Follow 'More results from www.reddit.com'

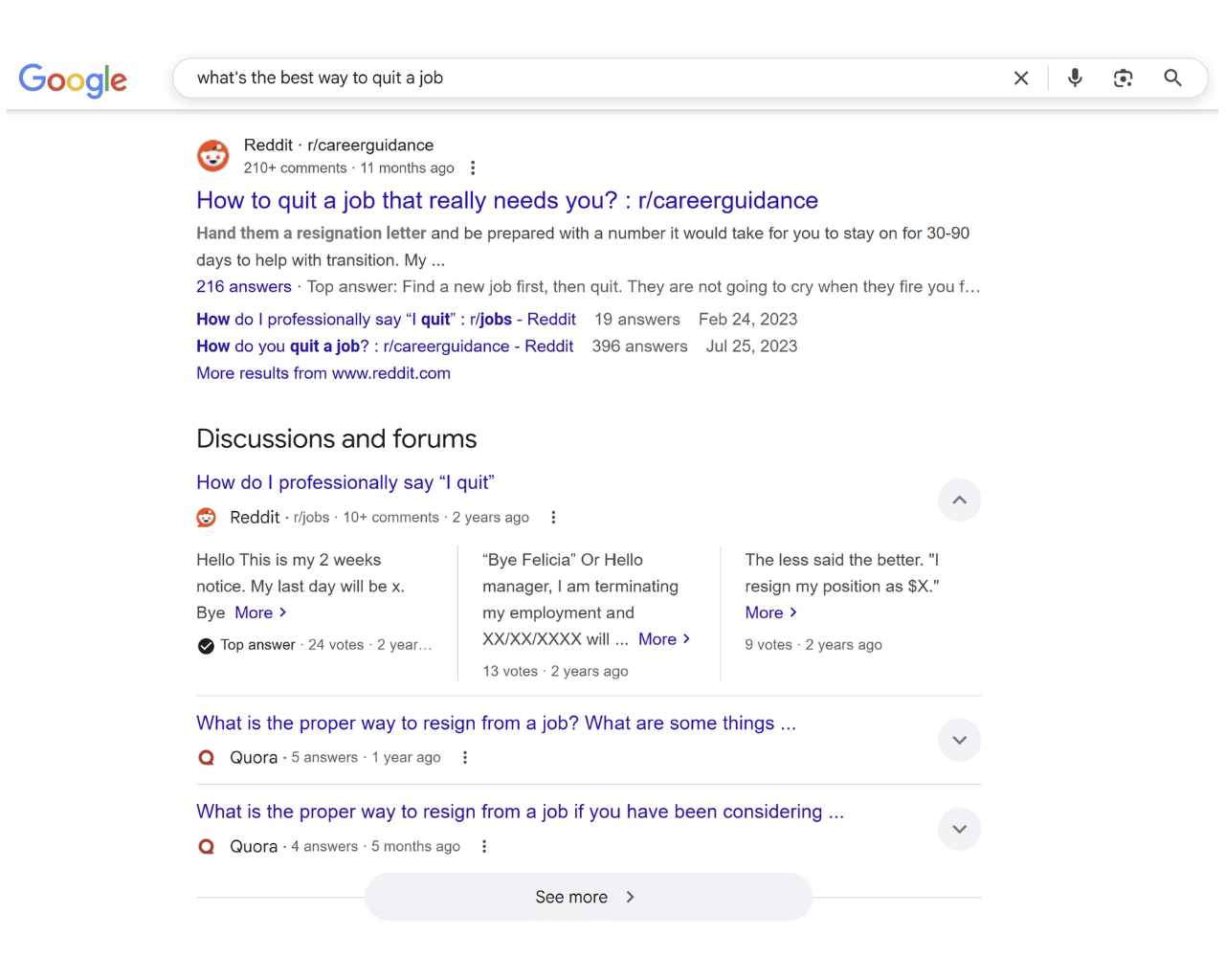323,373
